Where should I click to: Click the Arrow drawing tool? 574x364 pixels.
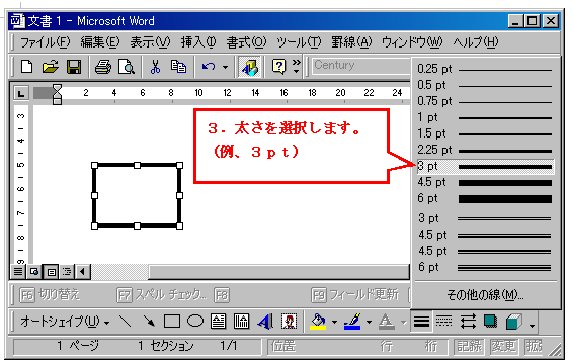click(x=149, y=322)
